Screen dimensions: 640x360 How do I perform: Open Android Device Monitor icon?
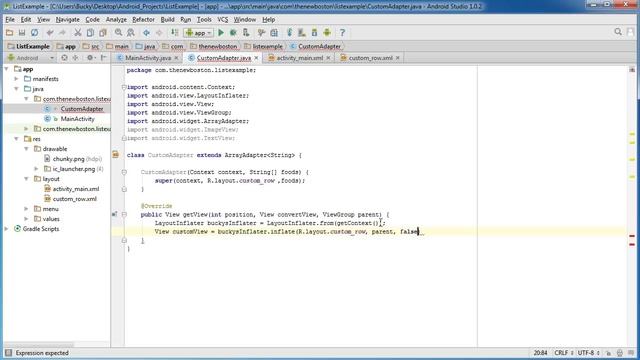pos(327,33)
